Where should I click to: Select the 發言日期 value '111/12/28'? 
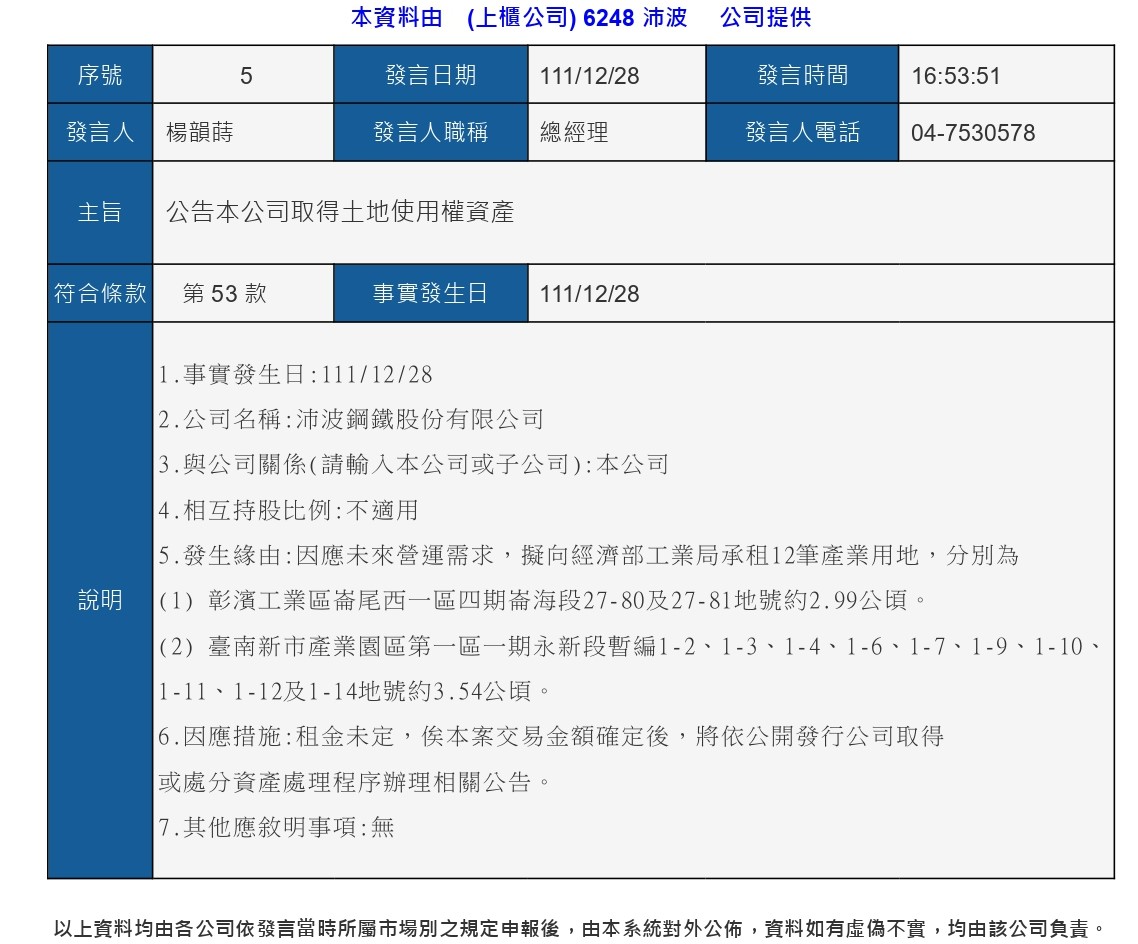pyautogui.click(x=589, y=76)
